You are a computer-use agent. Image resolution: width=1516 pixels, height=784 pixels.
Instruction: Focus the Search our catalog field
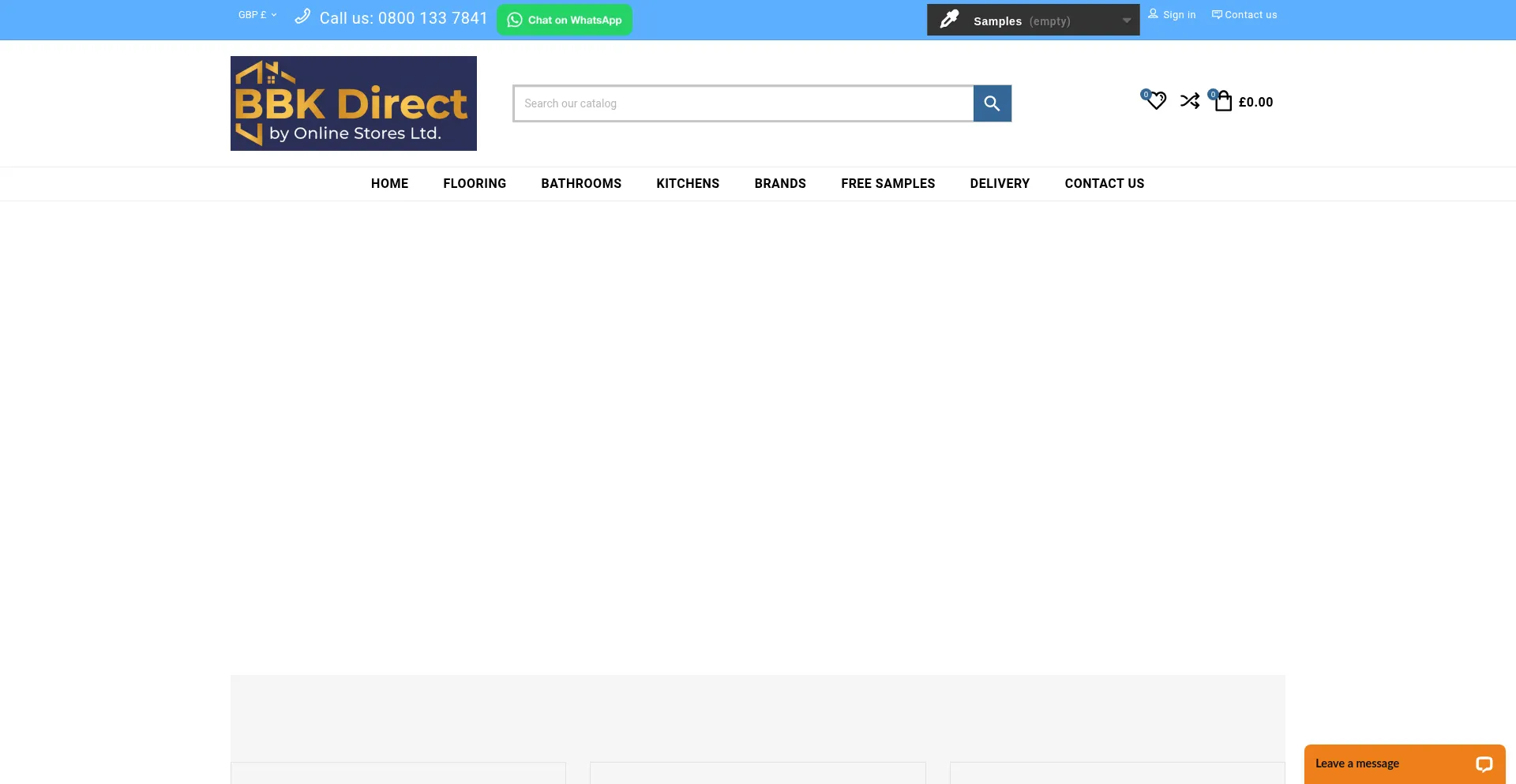742,103
